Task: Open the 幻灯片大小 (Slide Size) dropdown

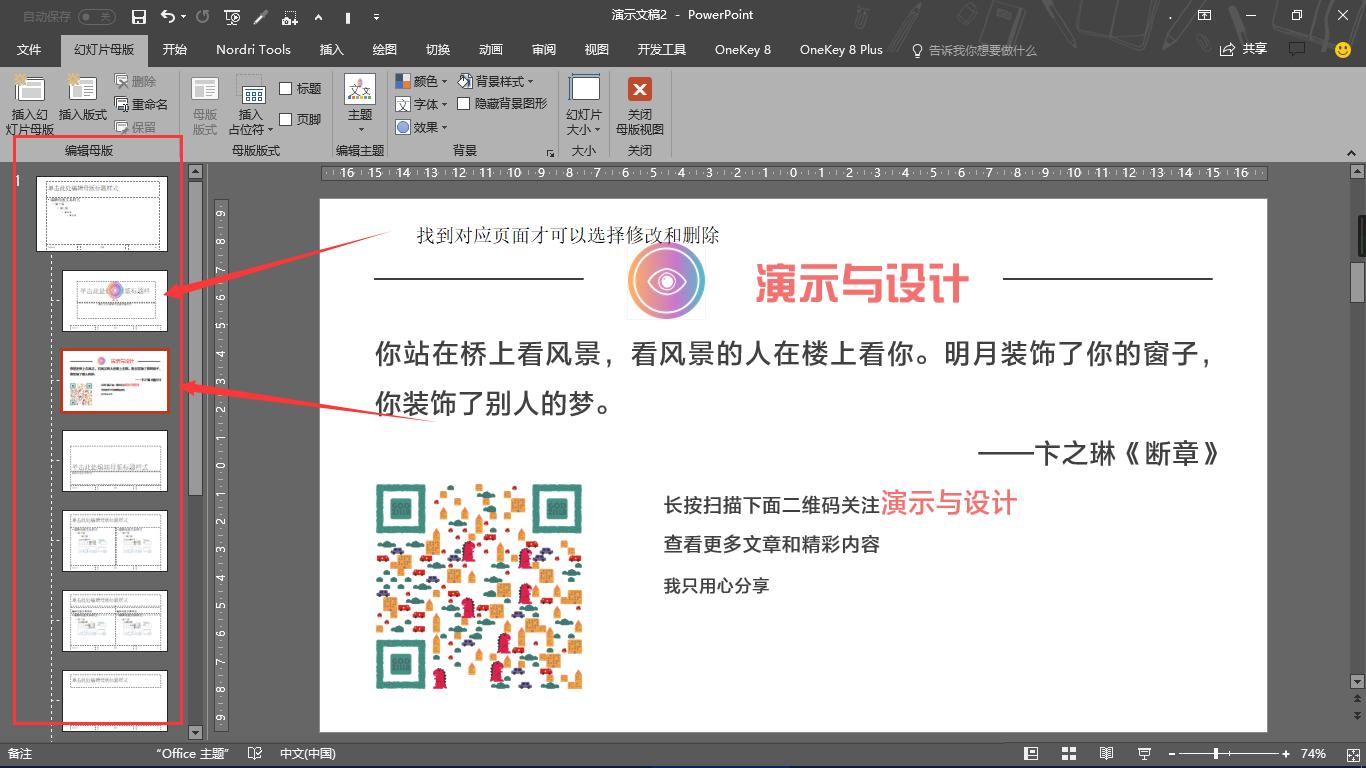Action: (x=584, y=105)
